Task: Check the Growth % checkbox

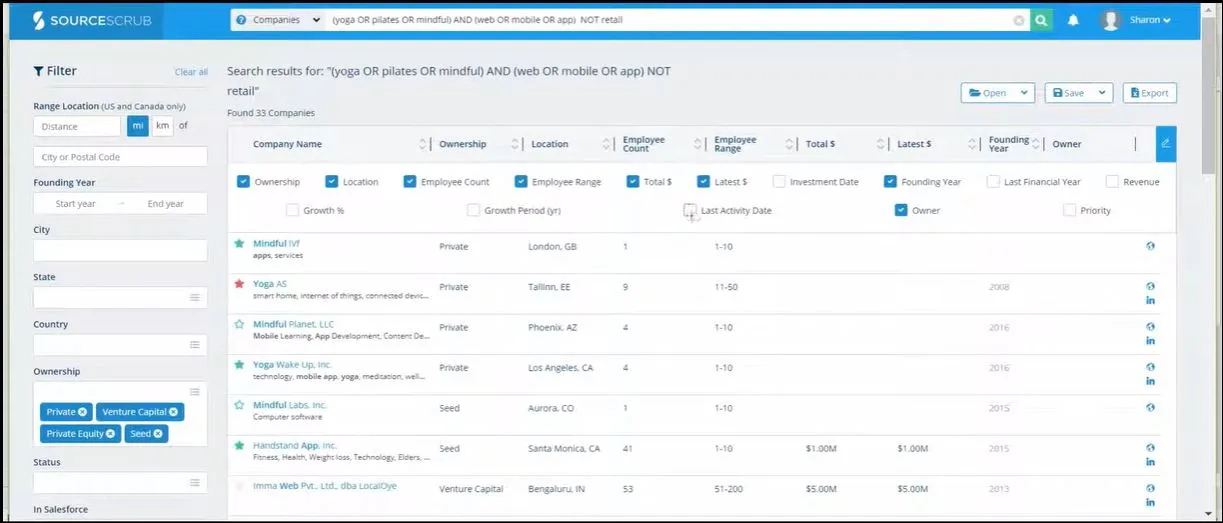Action: (292, 210)
